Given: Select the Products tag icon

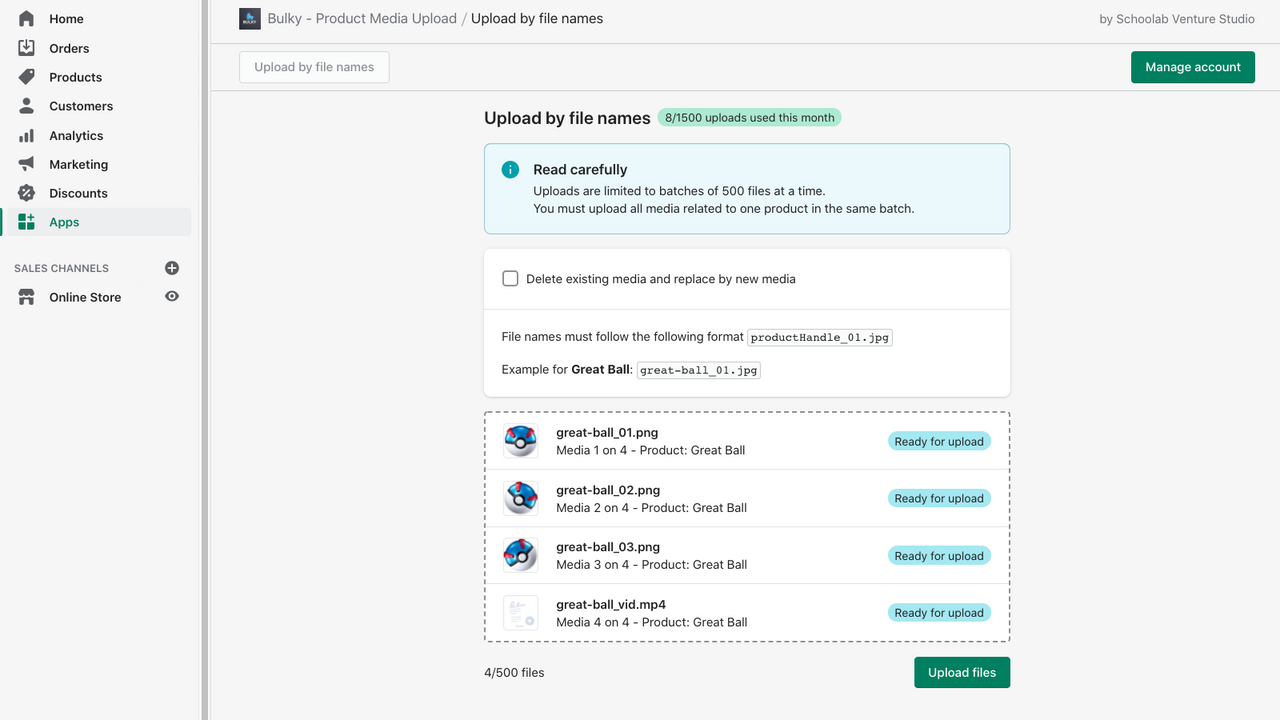Looking at the screenshot, I should (25, 77).
